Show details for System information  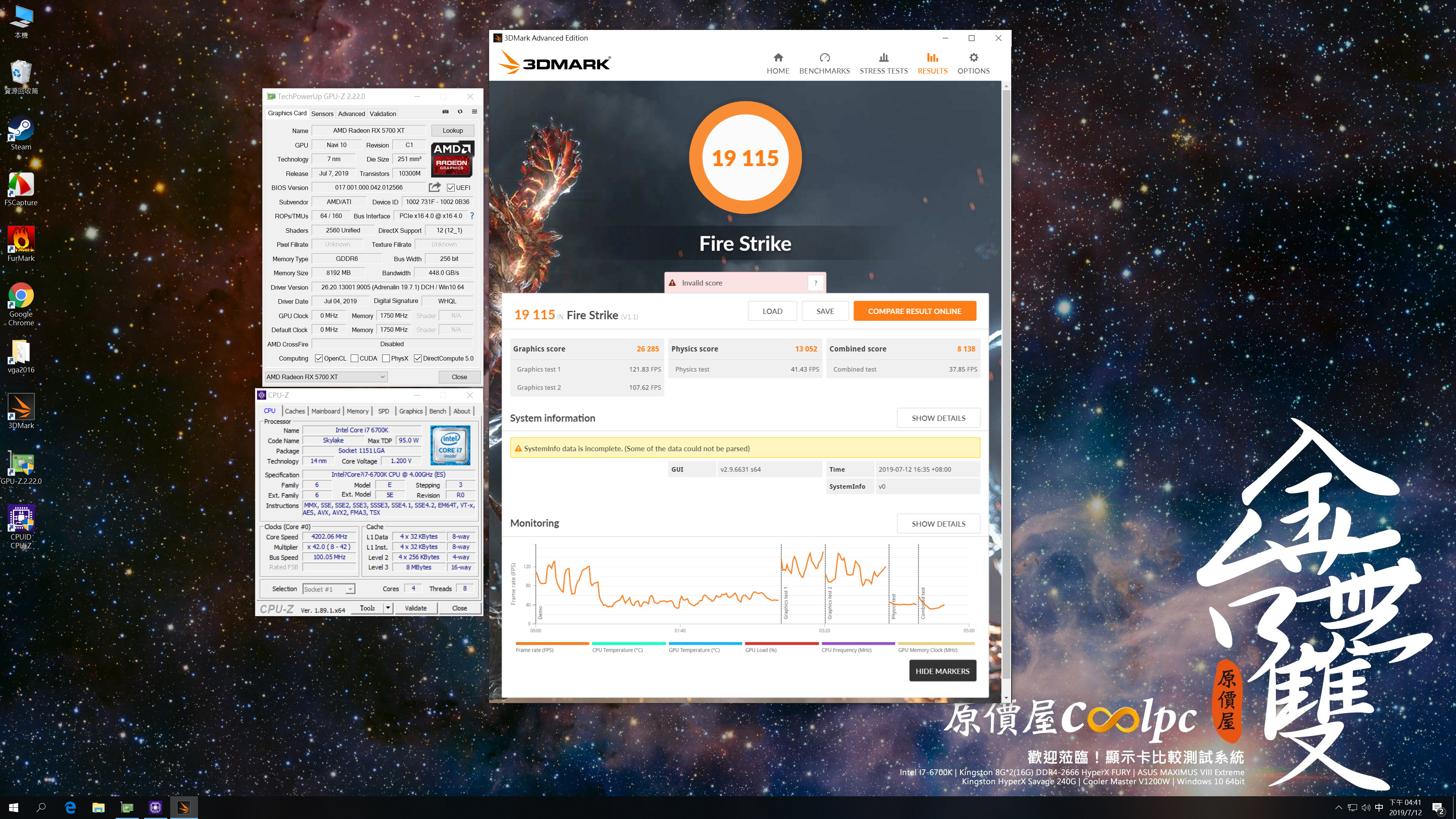[938, 418]
